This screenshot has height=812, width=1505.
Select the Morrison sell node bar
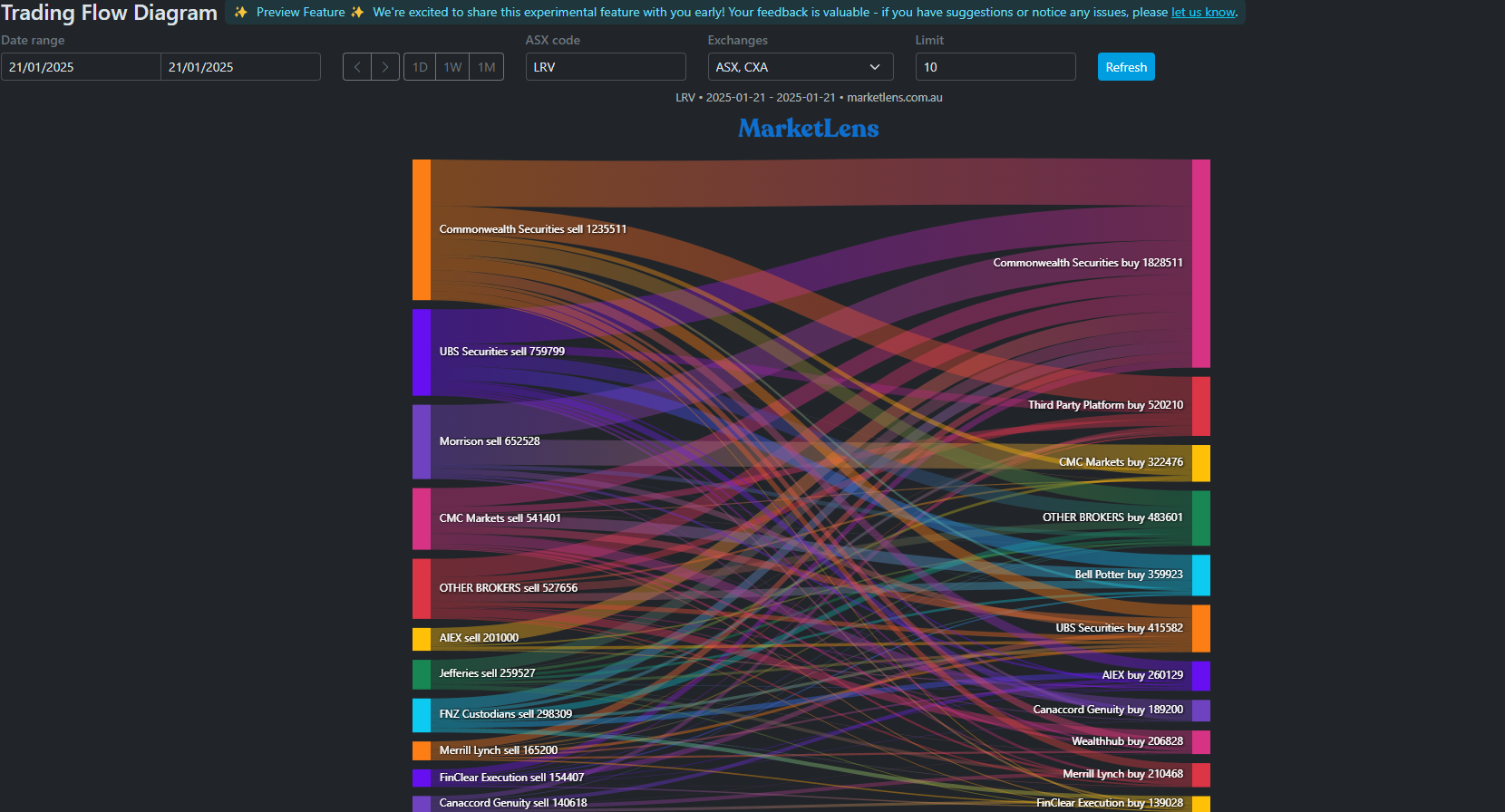pyautogui.click(x=422, y=441)
